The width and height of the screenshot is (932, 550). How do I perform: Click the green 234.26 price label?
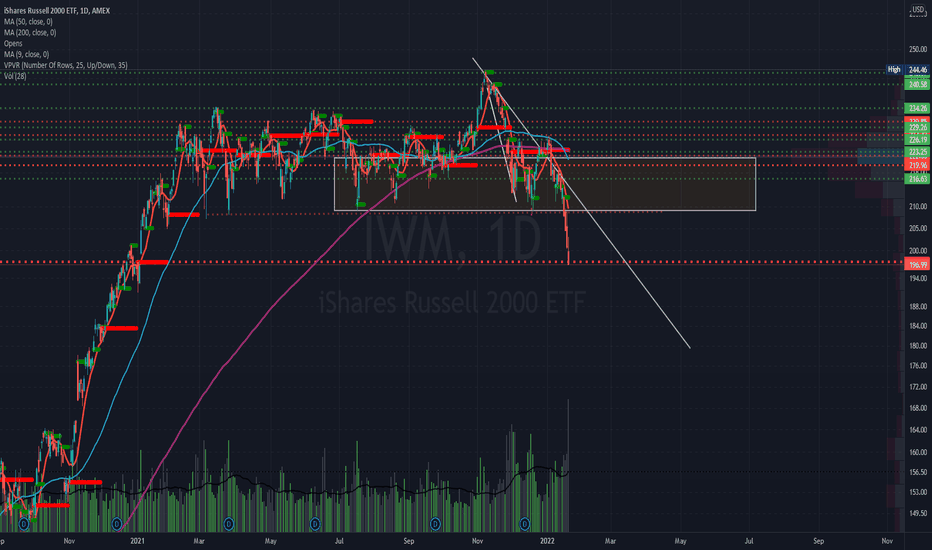pos(917,108)
